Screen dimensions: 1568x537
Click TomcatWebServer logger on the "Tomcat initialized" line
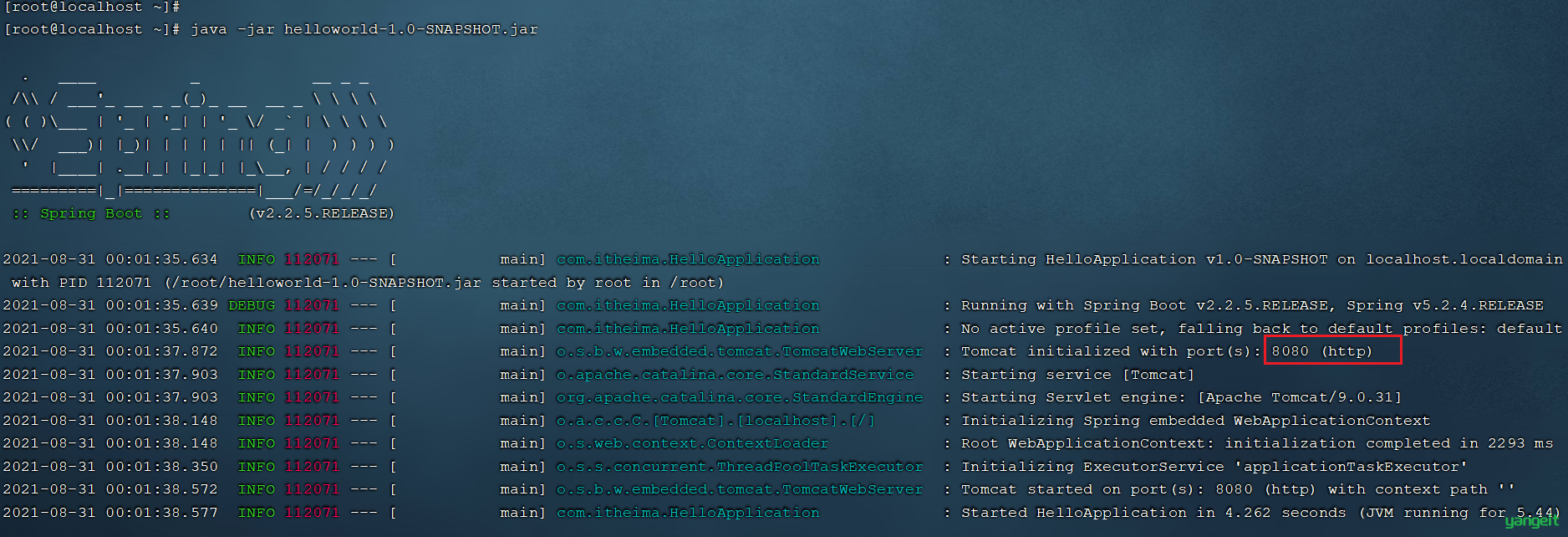click(740, 351)
